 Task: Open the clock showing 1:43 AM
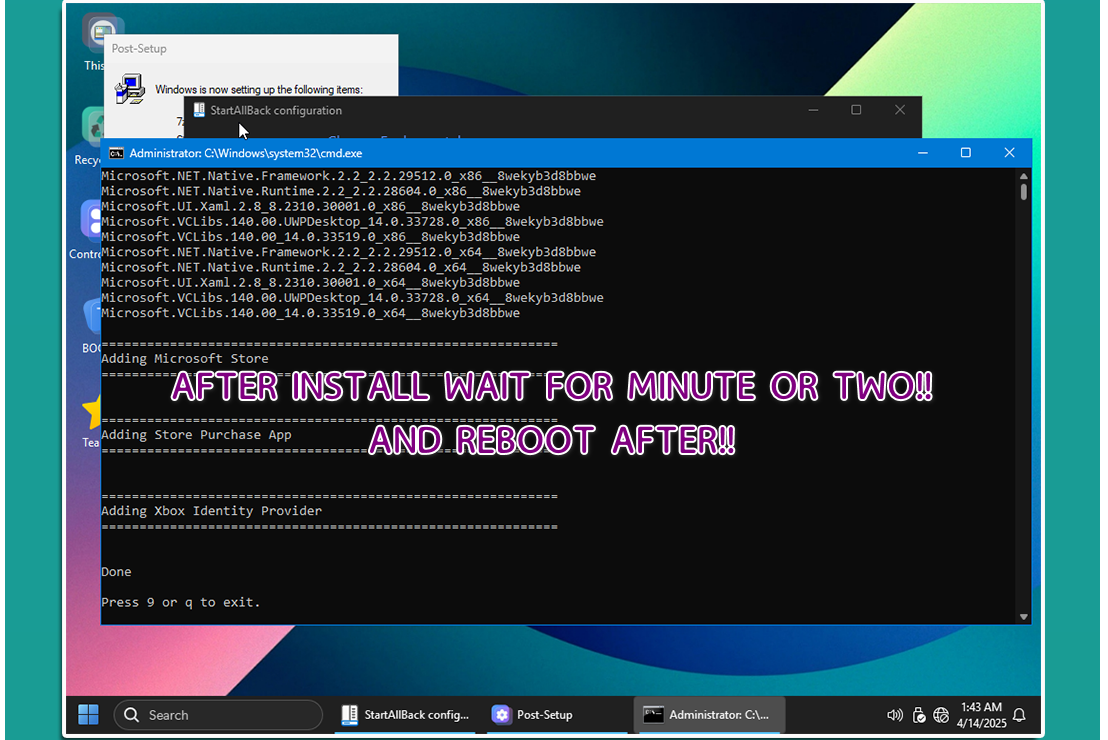[980, 714]
